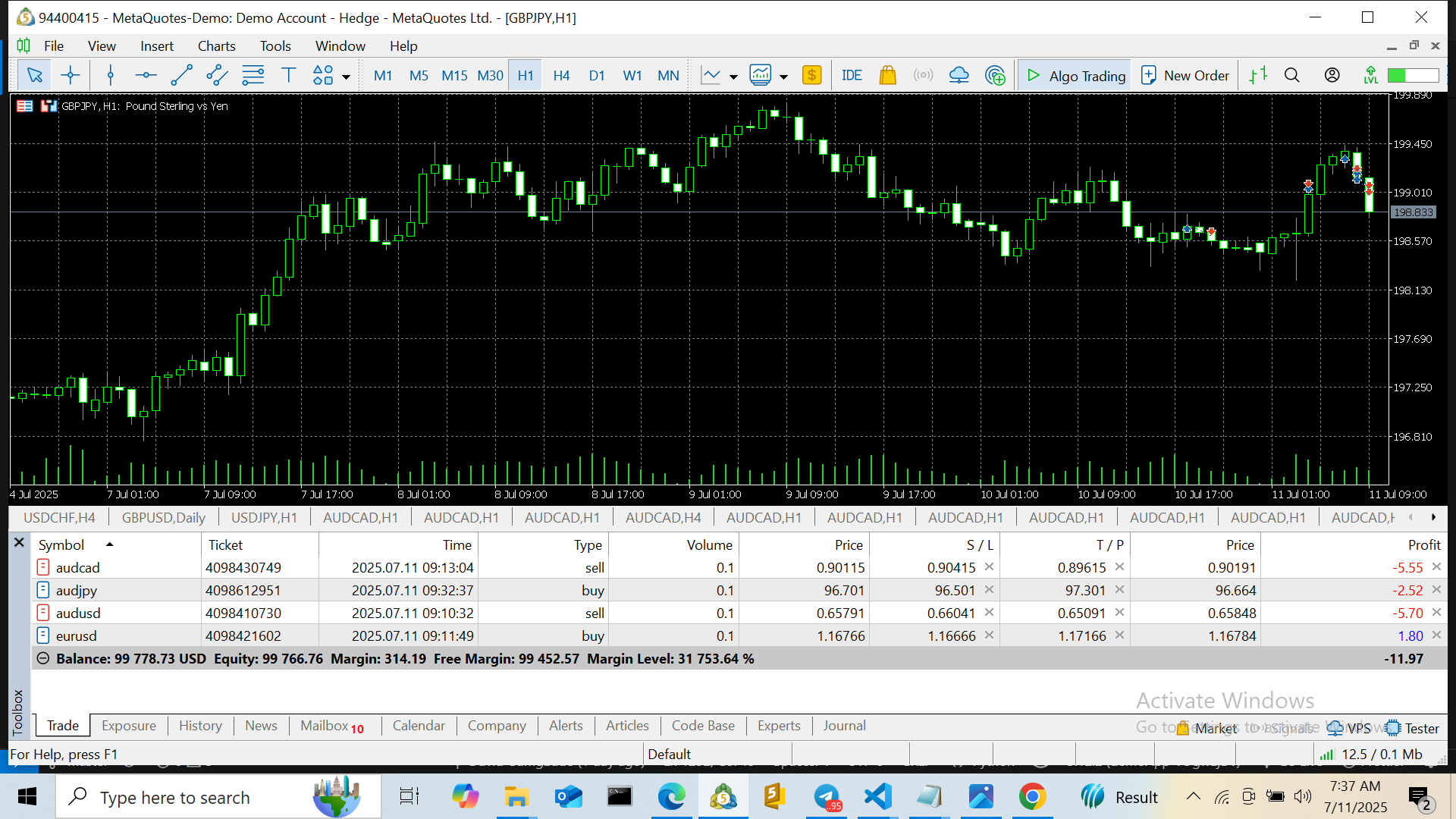Open the View menu
The height and width of the screenshot is (819, 1456).
102,46
